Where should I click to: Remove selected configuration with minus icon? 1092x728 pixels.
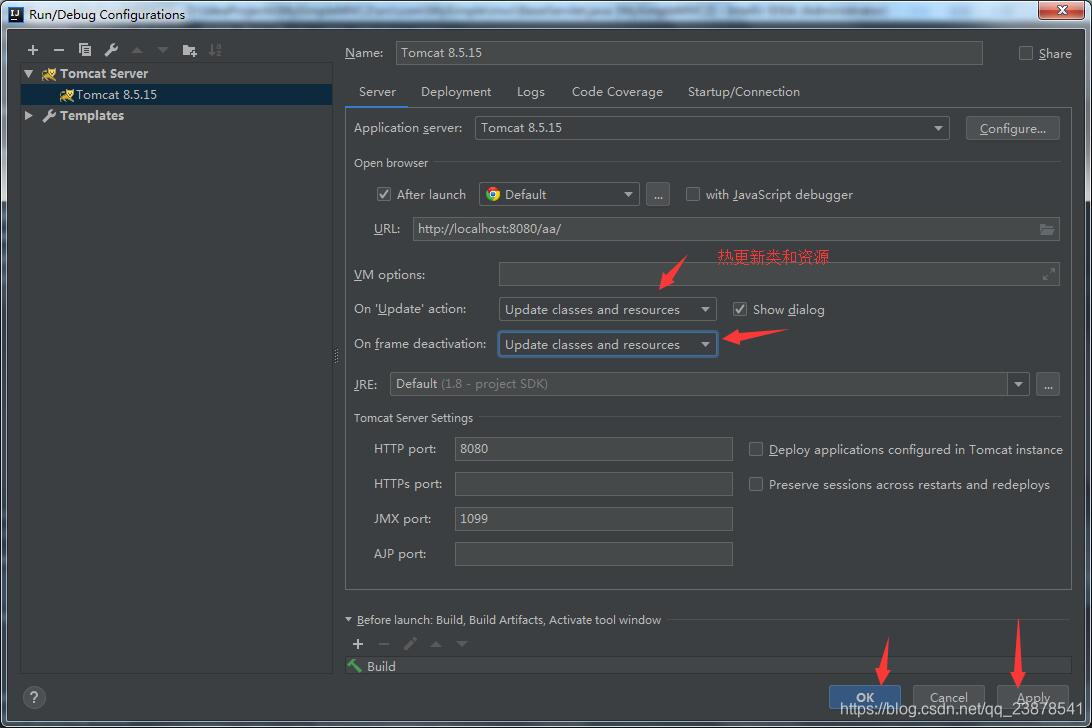coord(58,50)
